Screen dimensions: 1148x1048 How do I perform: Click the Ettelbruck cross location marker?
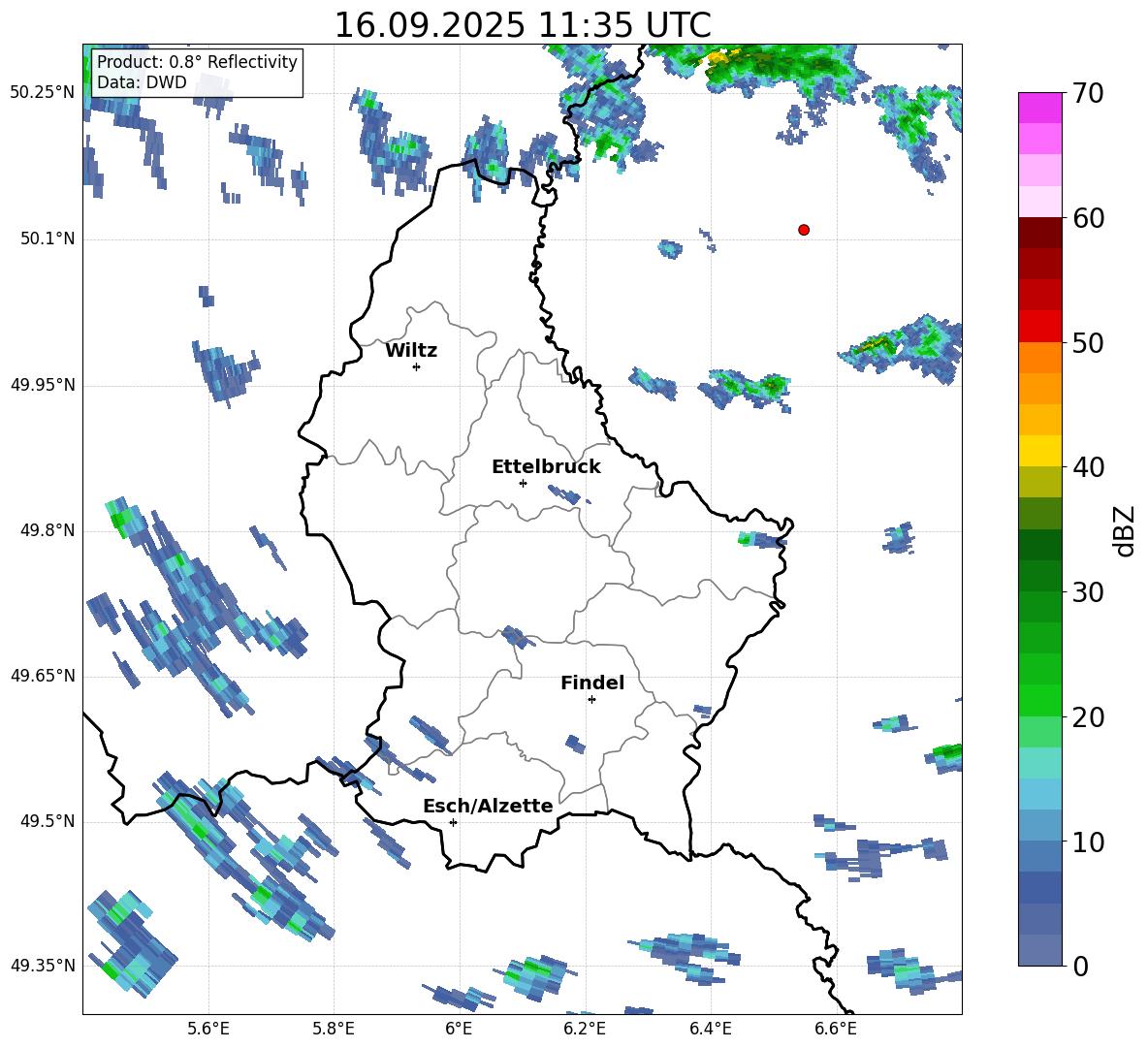pos(523,483)
